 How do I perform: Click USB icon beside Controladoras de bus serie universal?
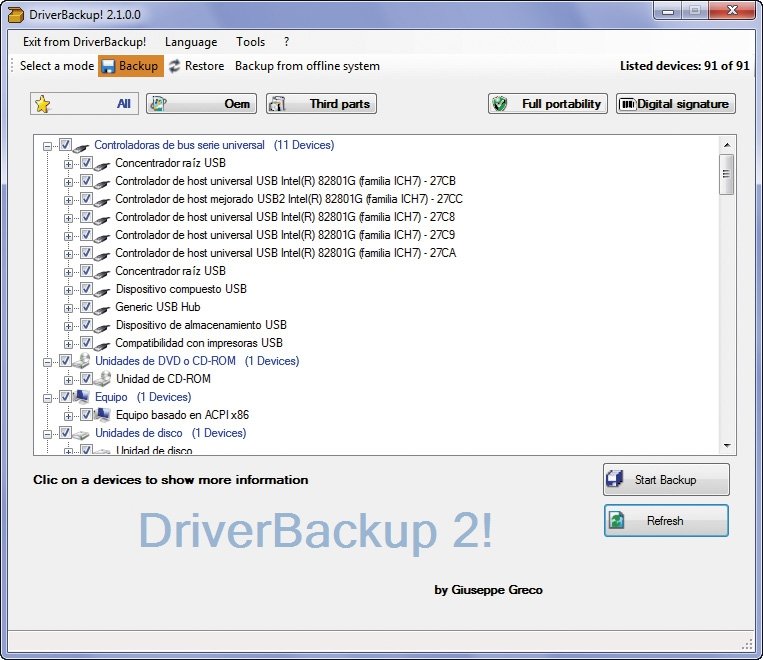pyautogui.click(x=81, y=146)
